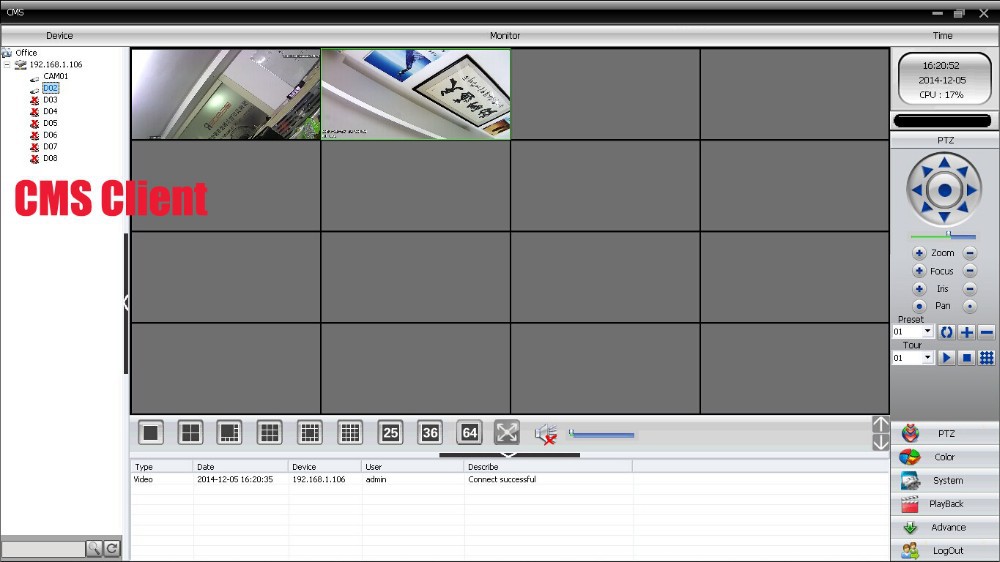Screen dimensions: 1000x562
Task: Choose the 36-view layout
Action: (x=430, y=433)
